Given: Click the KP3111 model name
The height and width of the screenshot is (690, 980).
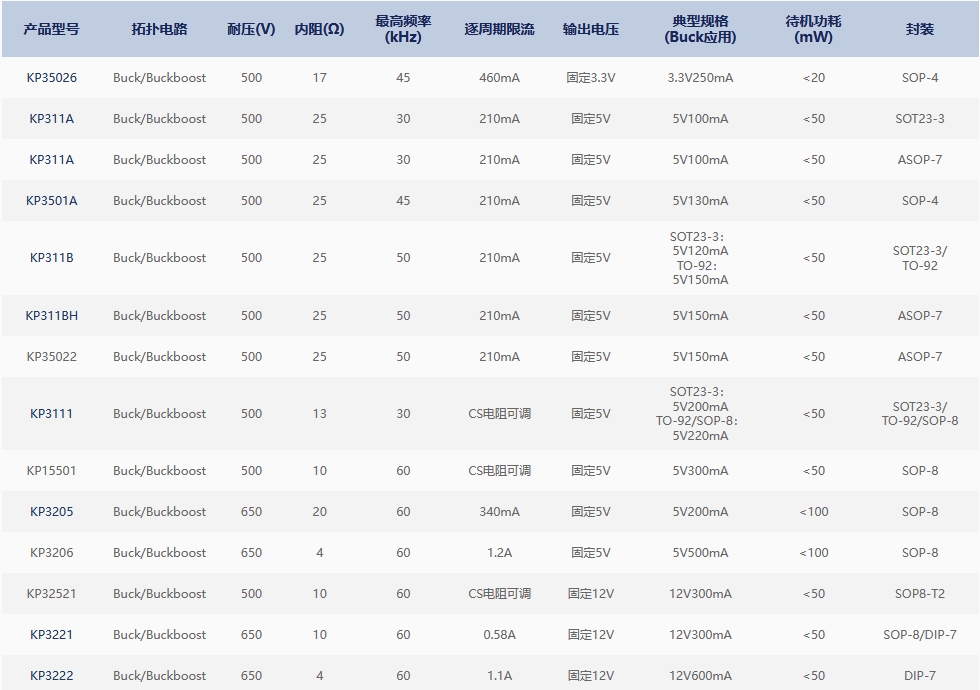Looking at the screenshot, I should pos(51,413).
